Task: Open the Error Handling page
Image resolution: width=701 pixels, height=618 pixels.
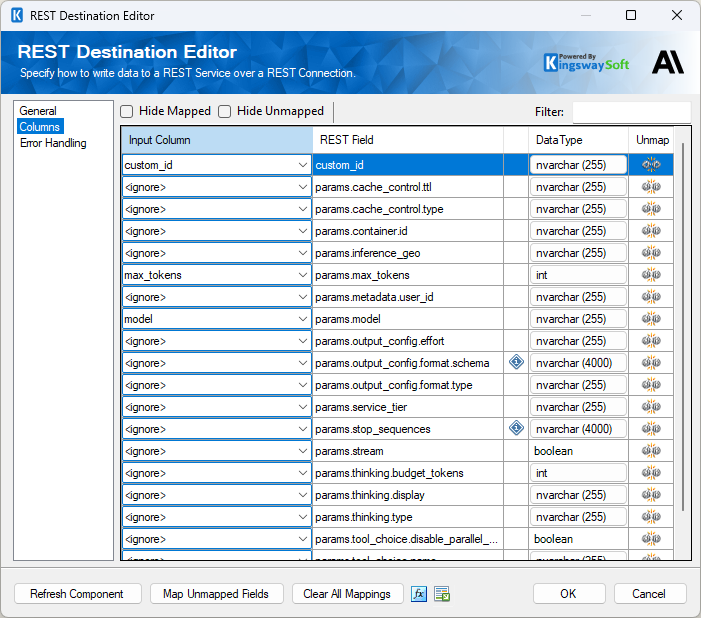Action: pyautogui.click(x=53, y=143)
